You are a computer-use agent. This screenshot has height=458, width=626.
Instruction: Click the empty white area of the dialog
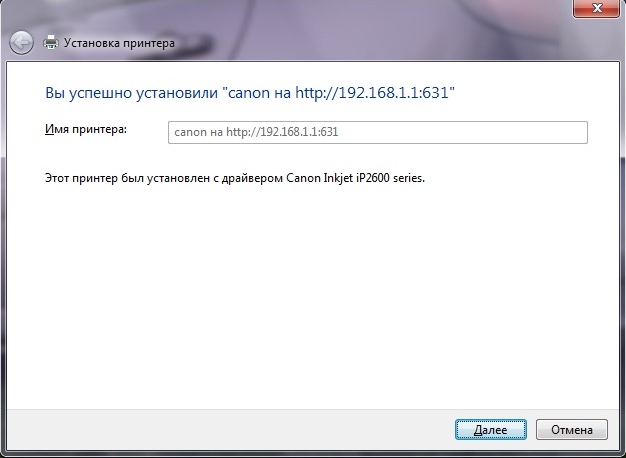point(311,295)
